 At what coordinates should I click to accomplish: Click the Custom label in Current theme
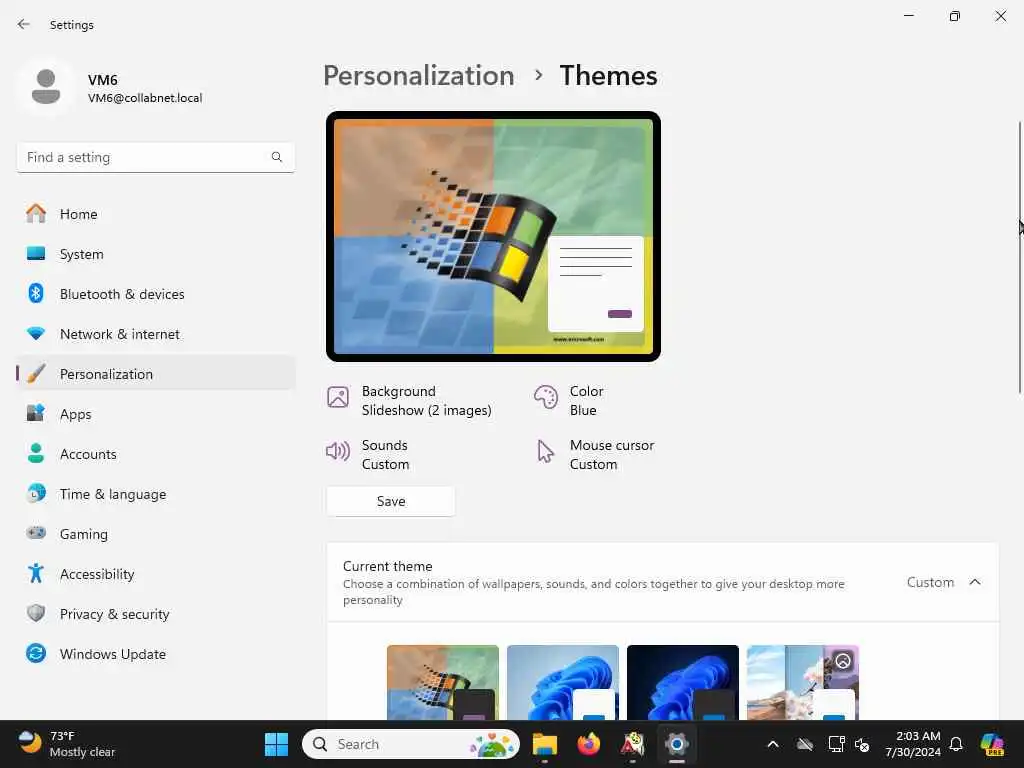(x=930, y=582)
